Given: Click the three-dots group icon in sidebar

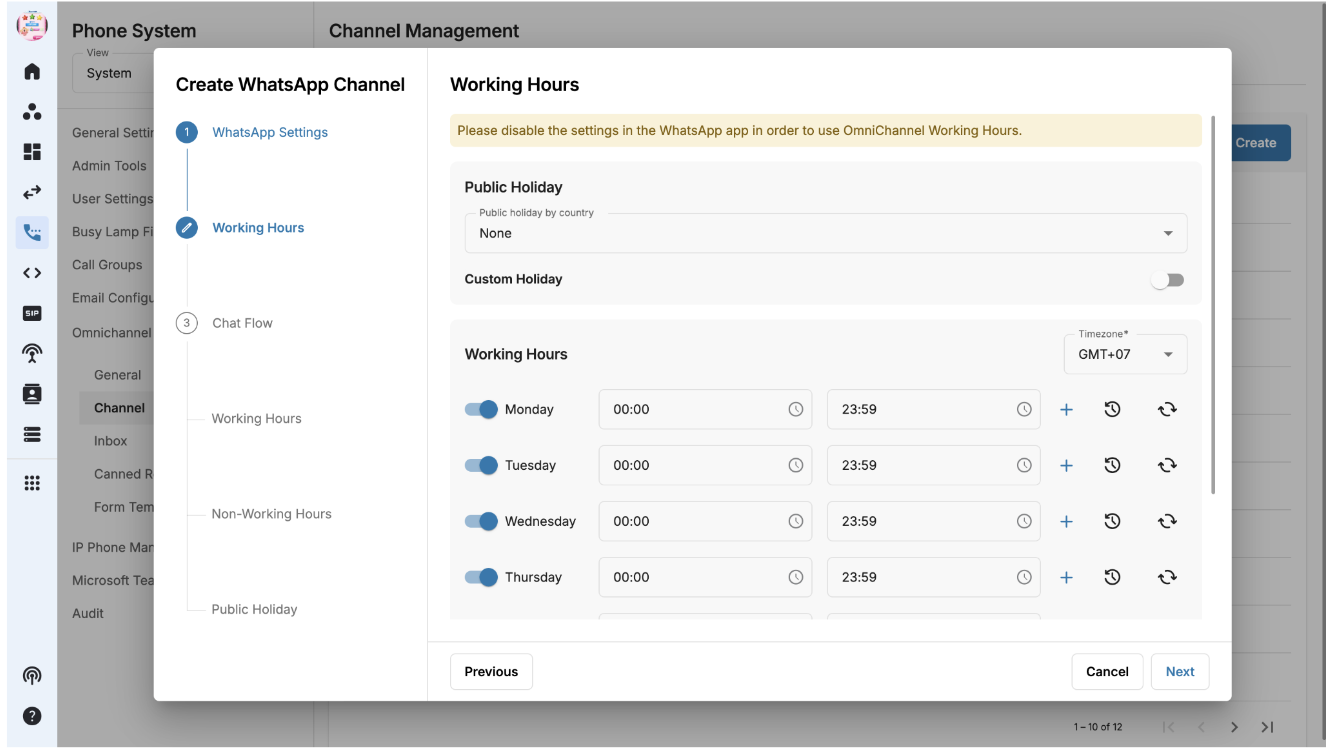Looking at the screenshot, I should (x=32, y=111).
